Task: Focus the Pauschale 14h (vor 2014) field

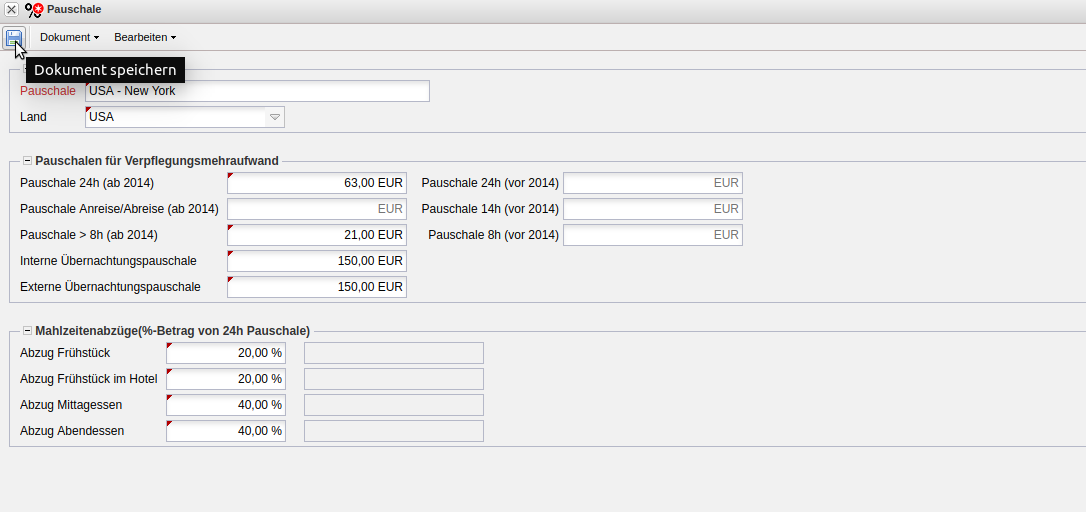Action: coord(652,209)
